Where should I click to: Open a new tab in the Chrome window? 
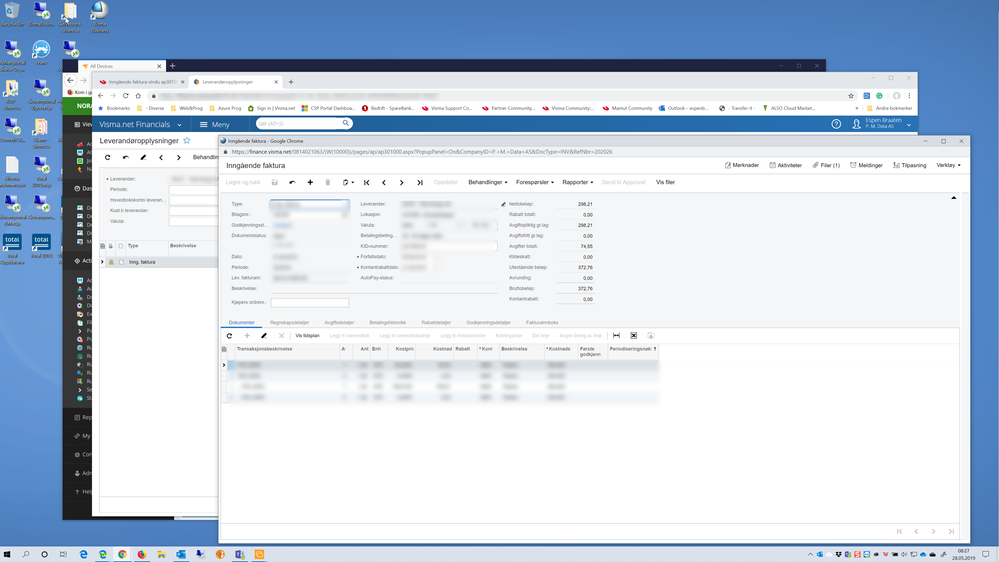coord(291,82)
